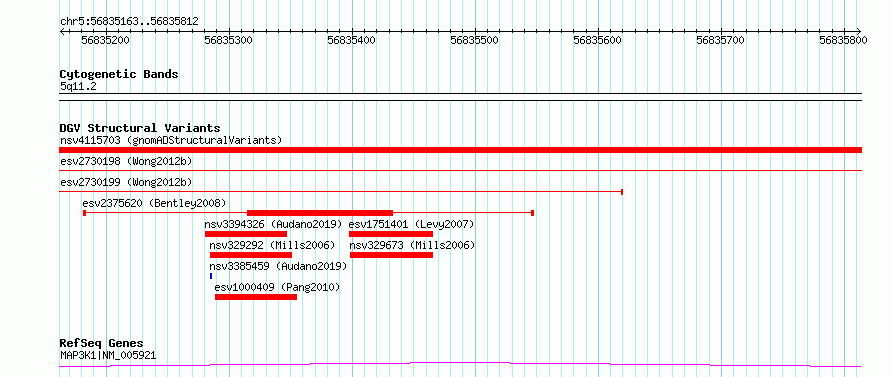Open the MAP3K1|NM_005921 gene label

tap(108, 356)
